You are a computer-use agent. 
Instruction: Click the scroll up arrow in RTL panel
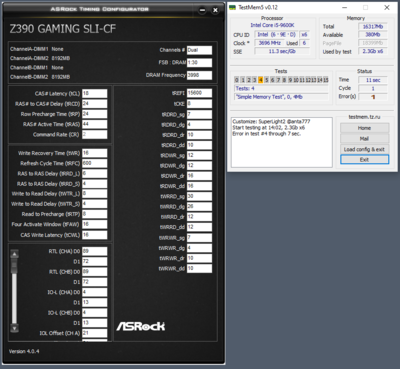pos(14,254)
